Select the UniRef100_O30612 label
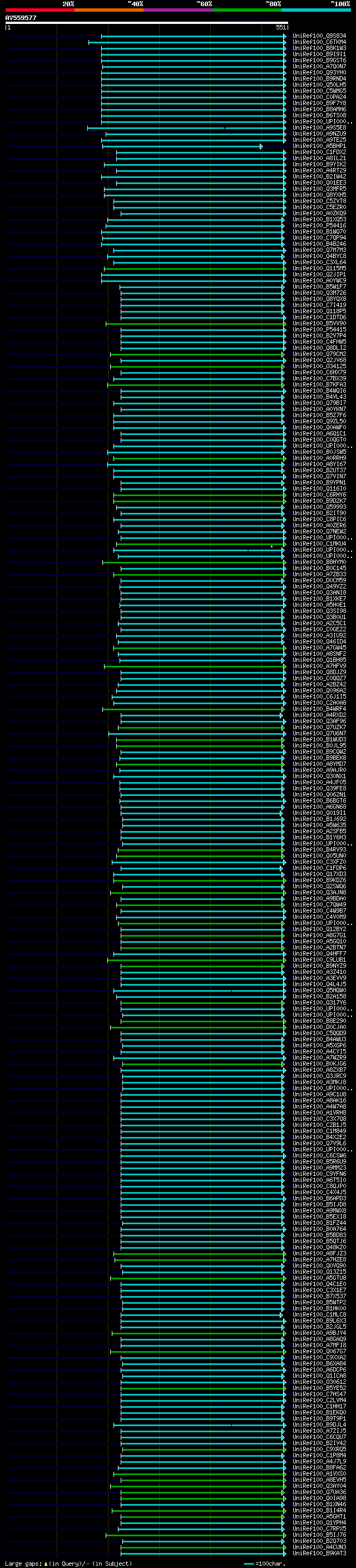The image size is (356, 1568). coord(319,1382)
